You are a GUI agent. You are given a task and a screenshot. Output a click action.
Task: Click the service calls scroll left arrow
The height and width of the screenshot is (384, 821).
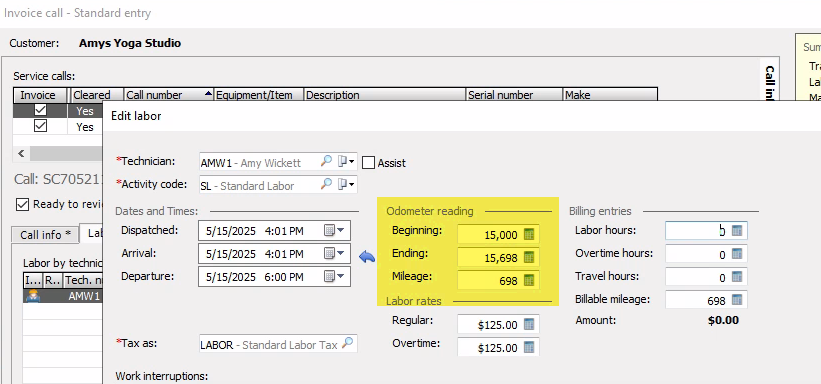21,153
